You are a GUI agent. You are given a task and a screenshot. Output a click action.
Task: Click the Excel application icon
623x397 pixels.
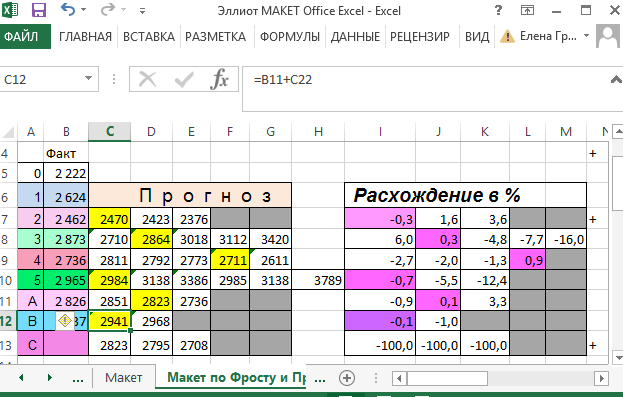[10, 10]
